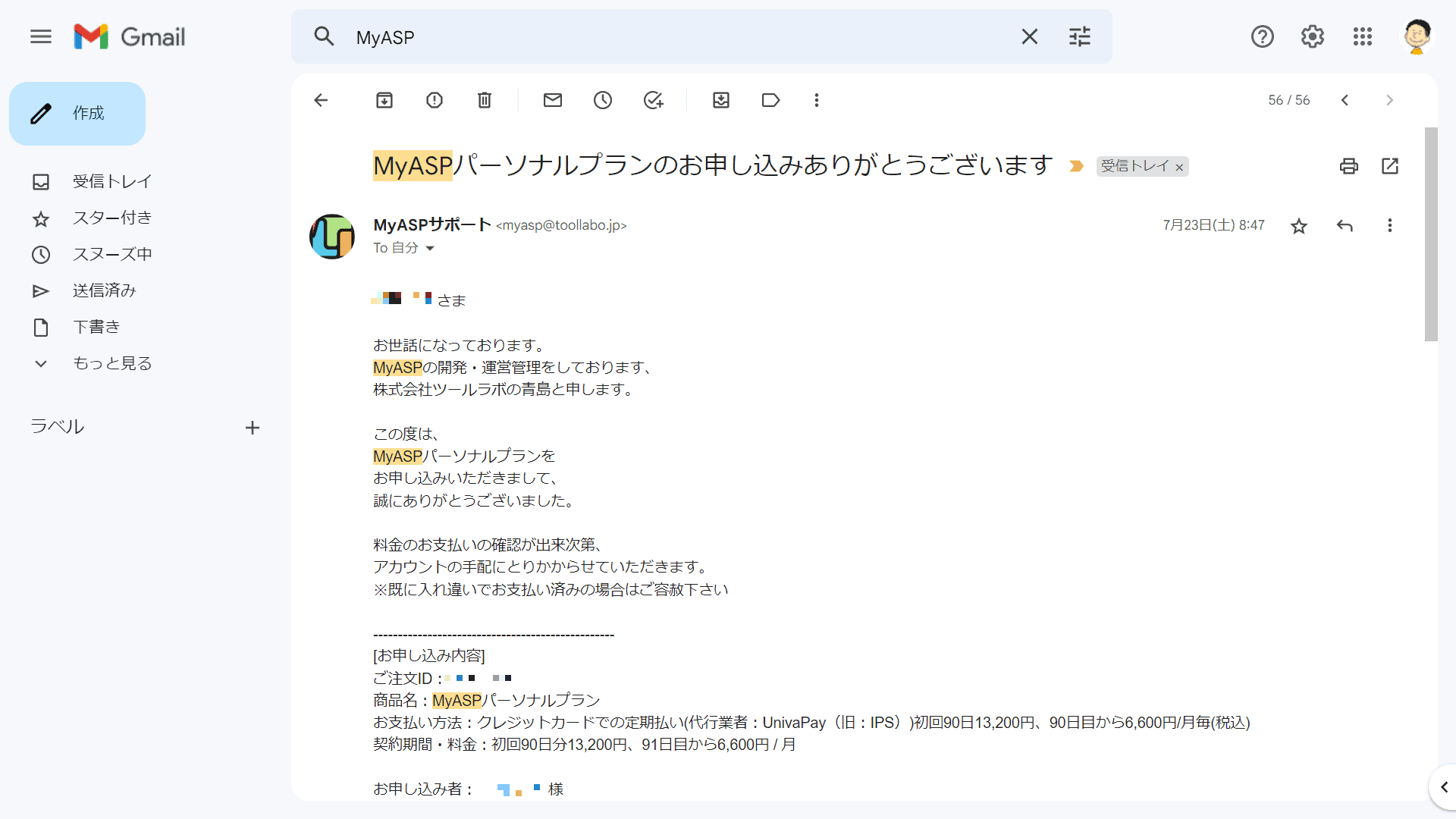The height and width of the screenshot is (819, 1456).
Task: Remove the 受信トレイ label chip
Action: pos(1179,167)
